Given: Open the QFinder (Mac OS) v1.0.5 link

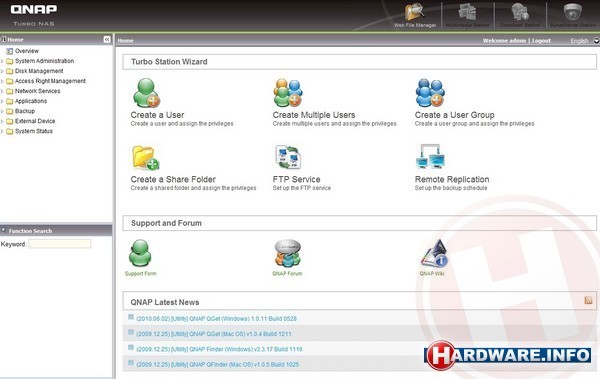Looking at the screenshot, I should tap(217, 364).
